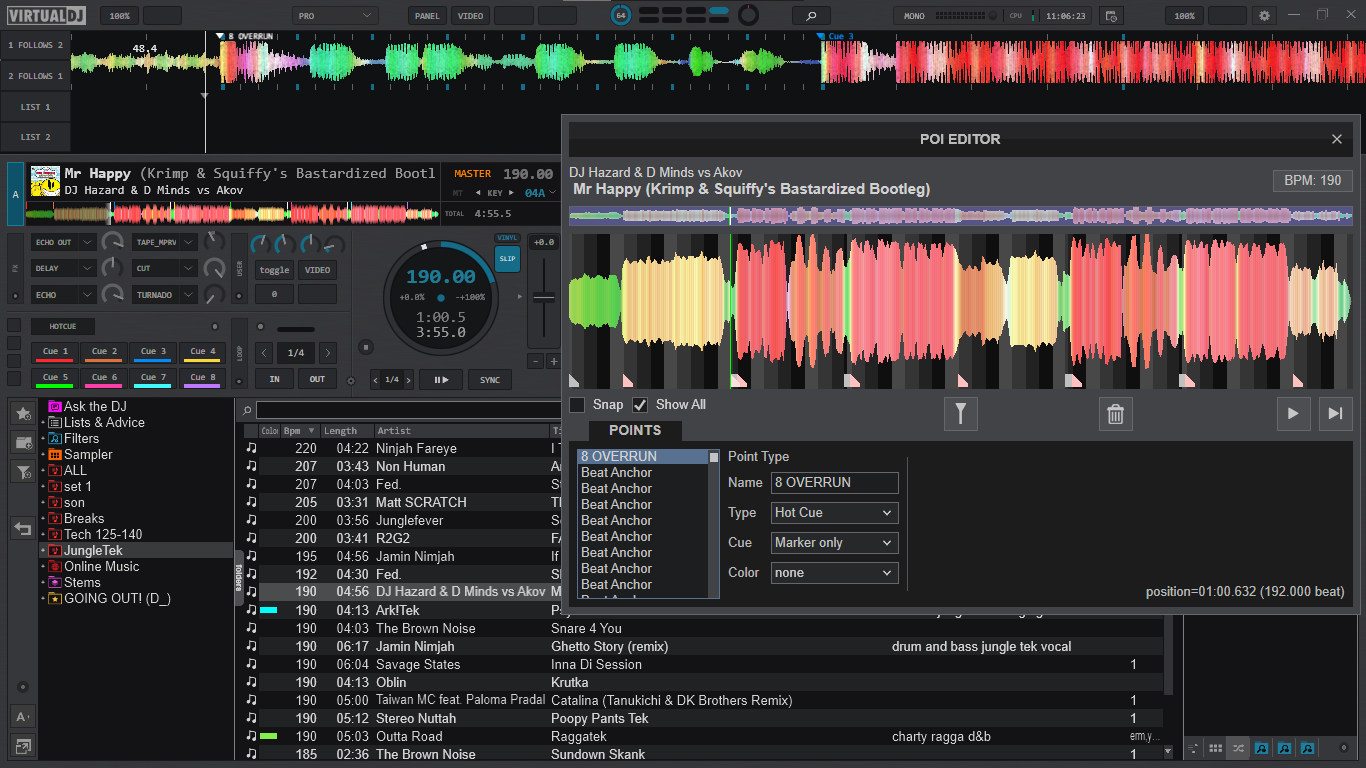Toggle the VINYL mode button
This screenshot has width=1366, height=768.
[508, 238]
